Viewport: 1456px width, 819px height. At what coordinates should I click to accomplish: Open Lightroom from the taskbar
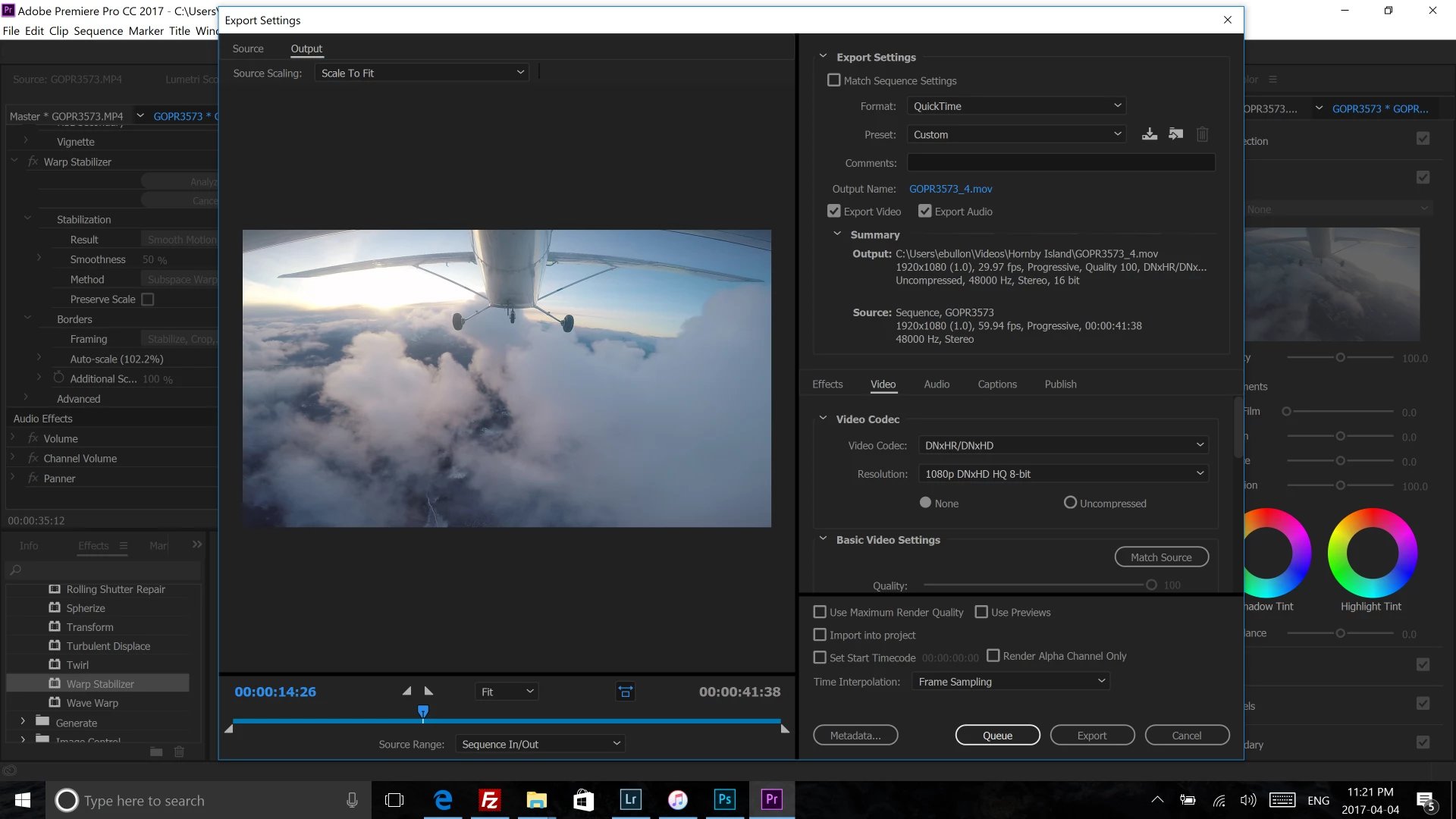[x=630, y=799]
